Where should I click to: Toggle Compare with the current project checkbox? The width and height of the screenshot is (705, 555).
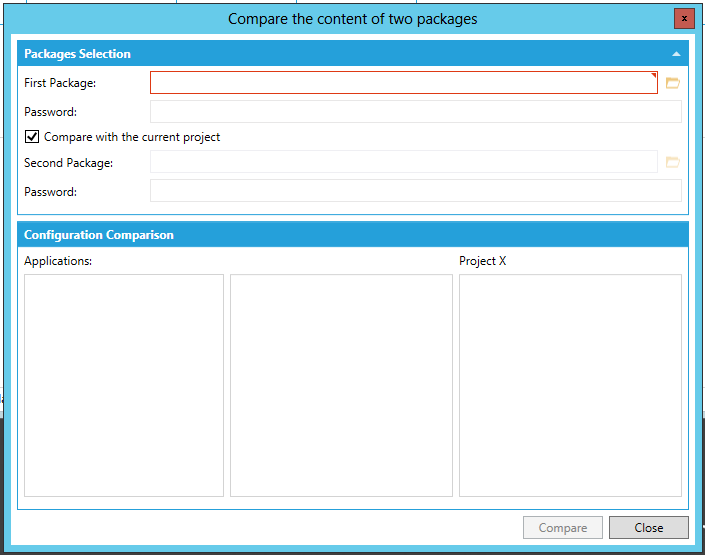[x=32, y=137]
